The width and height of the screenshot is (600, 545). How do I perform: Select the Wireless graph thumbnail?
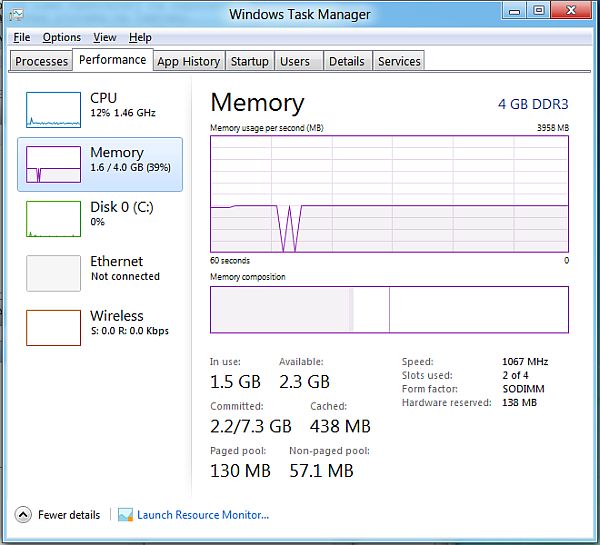click(x=53, y=328)
